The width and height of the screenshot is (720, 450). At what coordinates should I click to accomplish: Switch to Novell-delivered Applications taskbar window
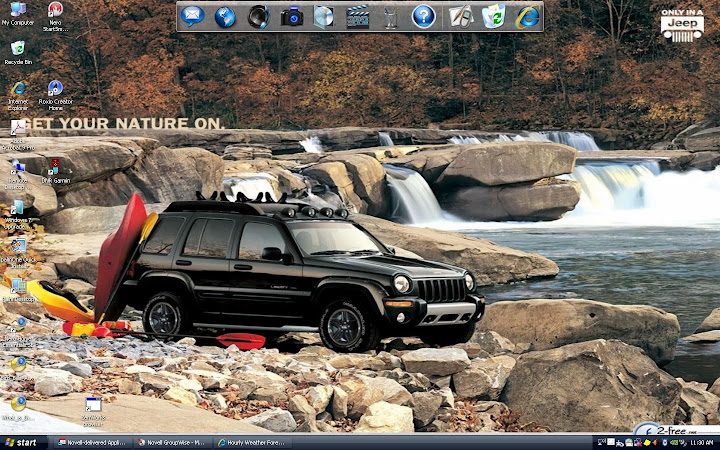point(93,443)
